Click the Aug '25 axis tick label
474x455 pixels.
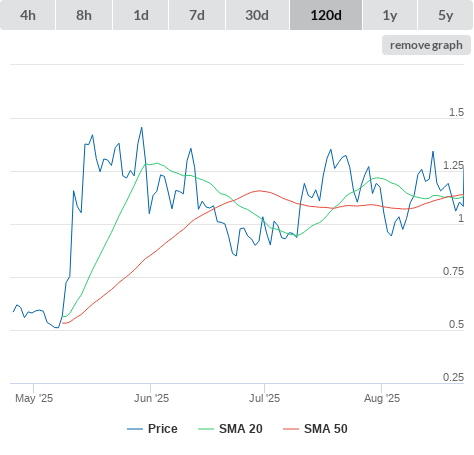click(x=382, y=398)
